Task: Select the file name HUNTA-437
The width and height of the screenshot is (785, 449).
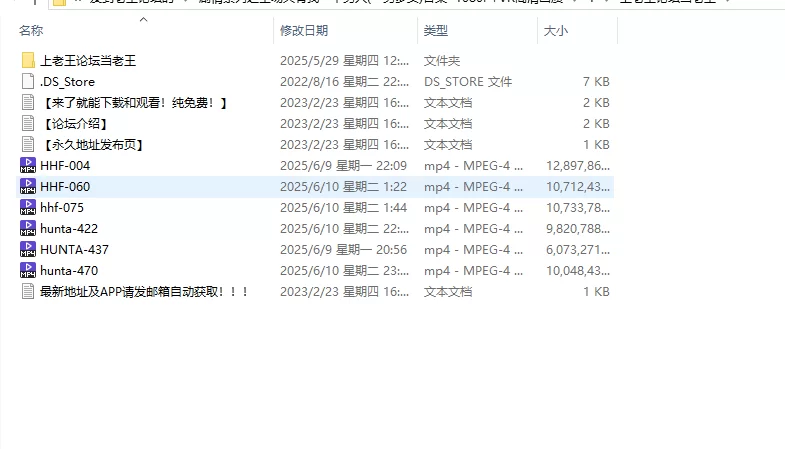Action: [x=74, y=249]
